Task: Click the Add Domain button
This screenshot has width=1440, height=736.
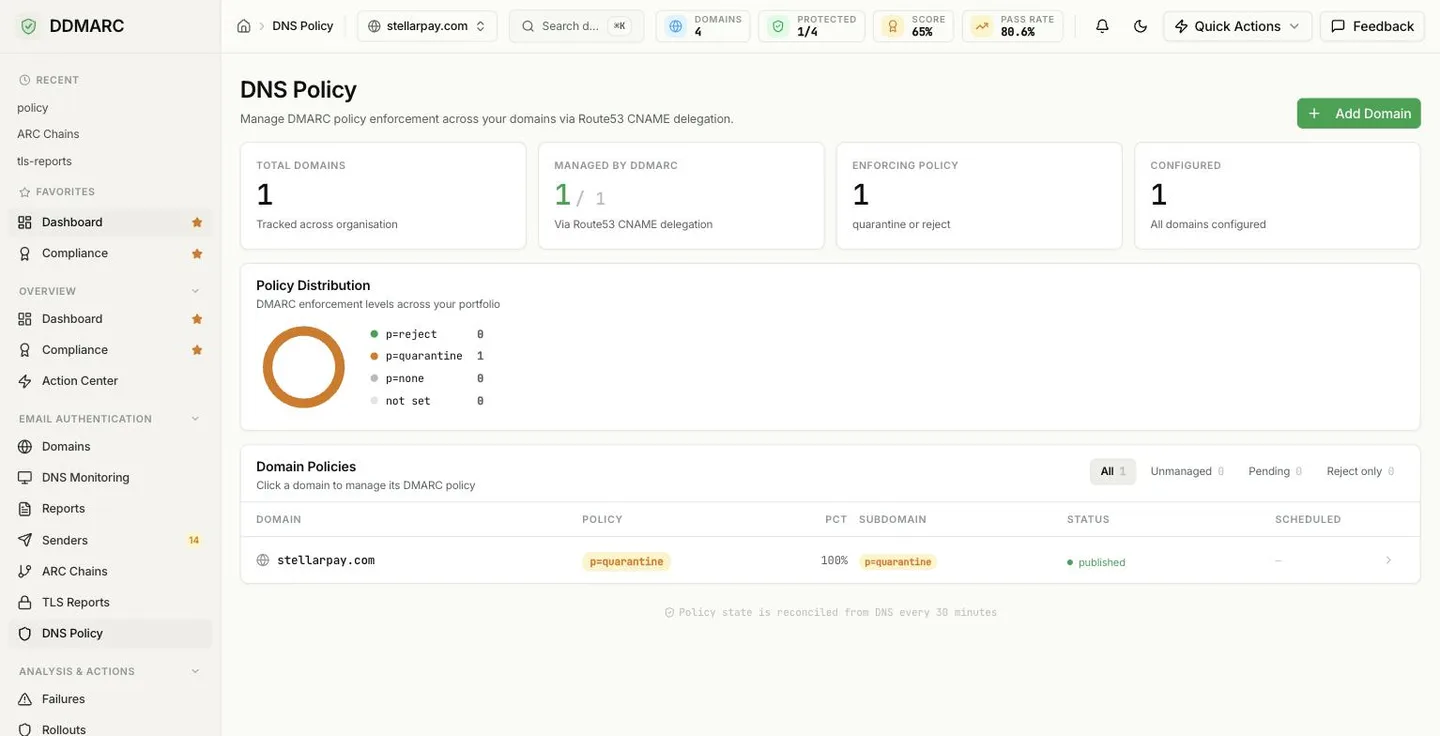Action: pyautogui.click(x=1359, y=113)
